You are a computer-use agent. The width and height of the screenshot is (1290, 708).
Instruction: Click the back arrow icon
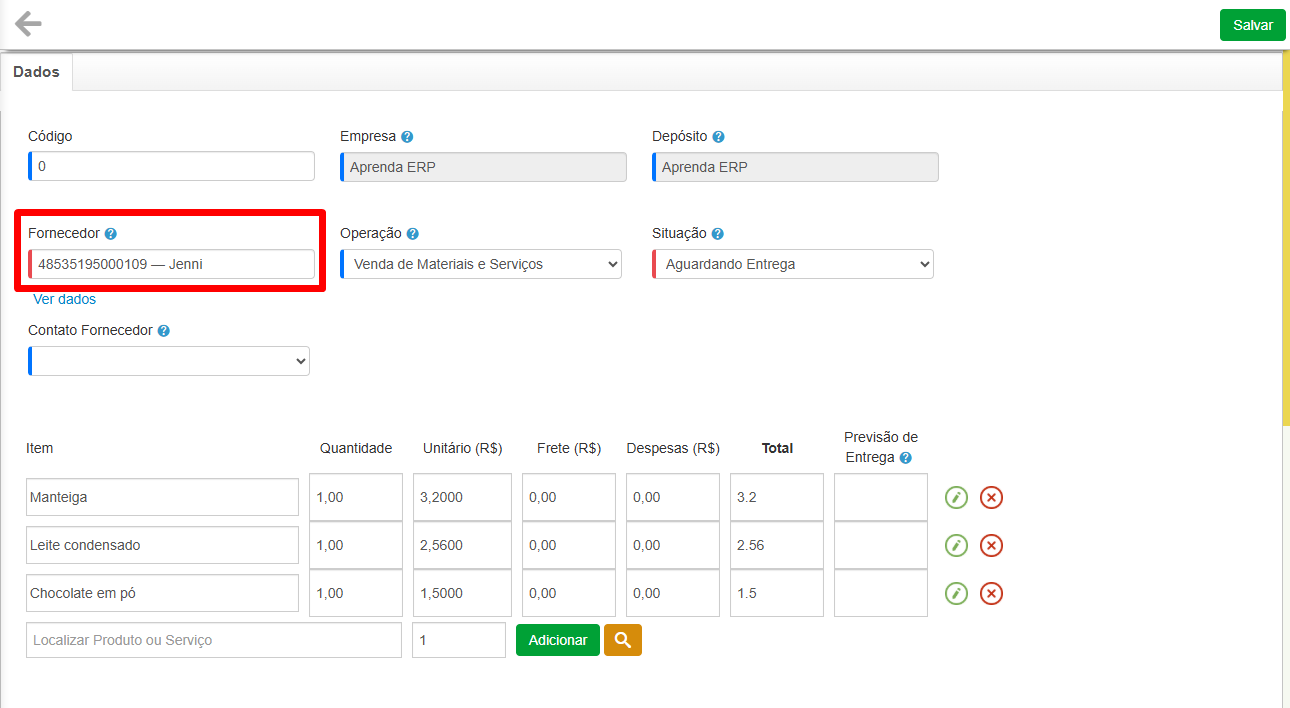point(28,24)
